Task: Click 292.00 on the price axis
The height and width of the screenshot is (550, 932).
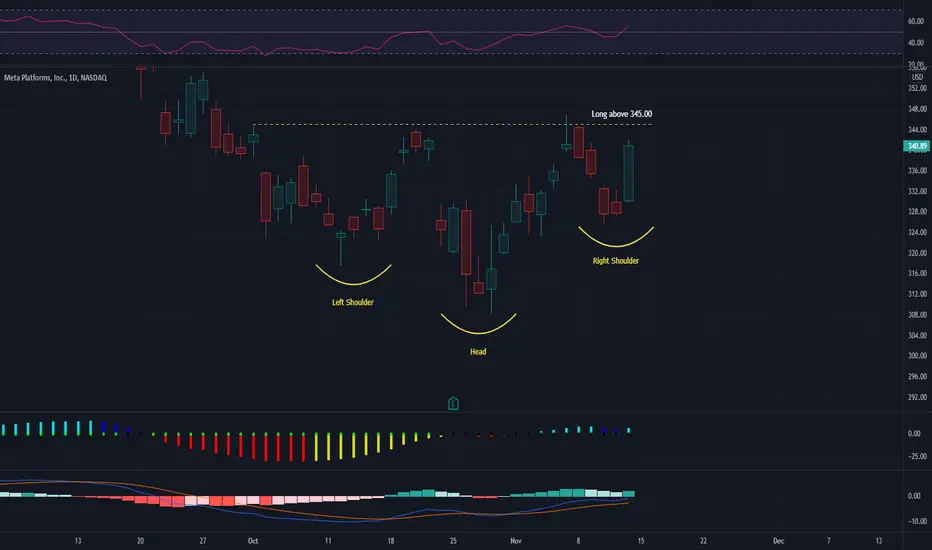Action: pos(917,397)
